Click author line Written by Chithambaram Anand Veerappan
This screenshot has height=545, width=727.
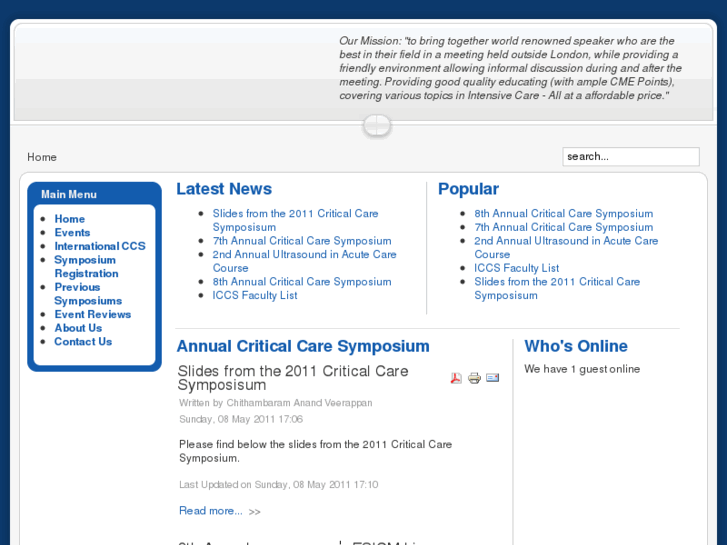coord(276,403)
